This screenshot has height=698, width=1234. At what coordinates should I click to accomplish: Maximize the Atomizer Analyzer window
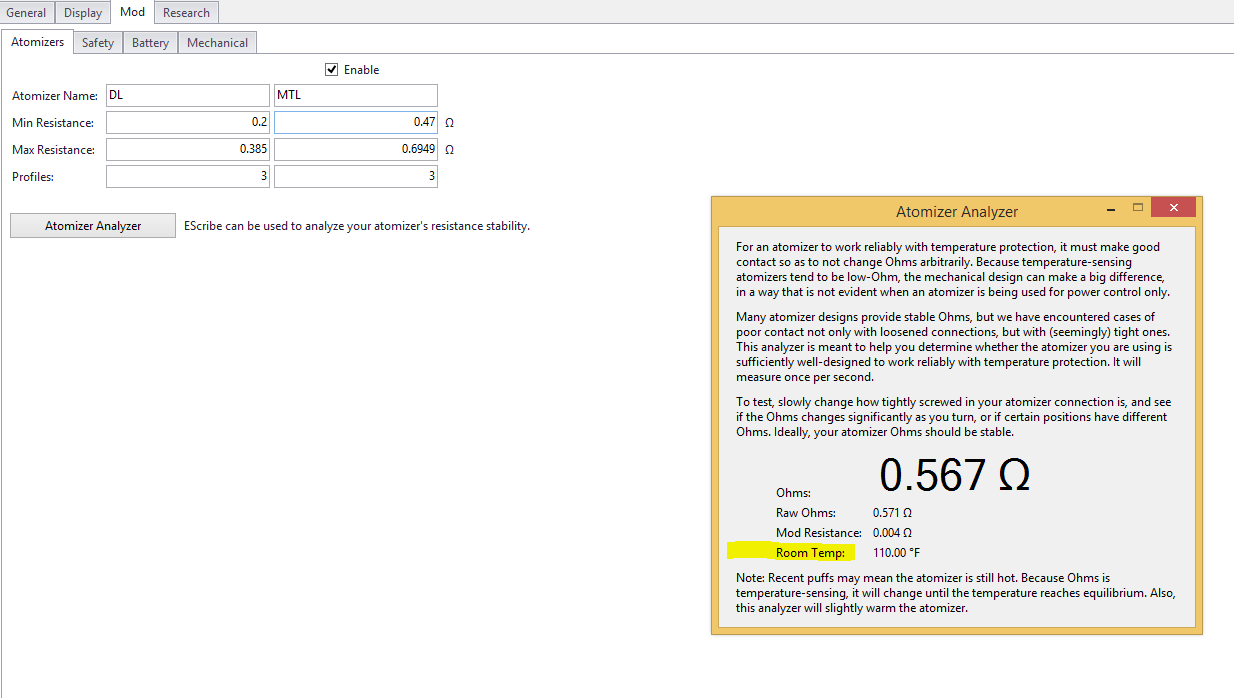(x=1137, y=208)
